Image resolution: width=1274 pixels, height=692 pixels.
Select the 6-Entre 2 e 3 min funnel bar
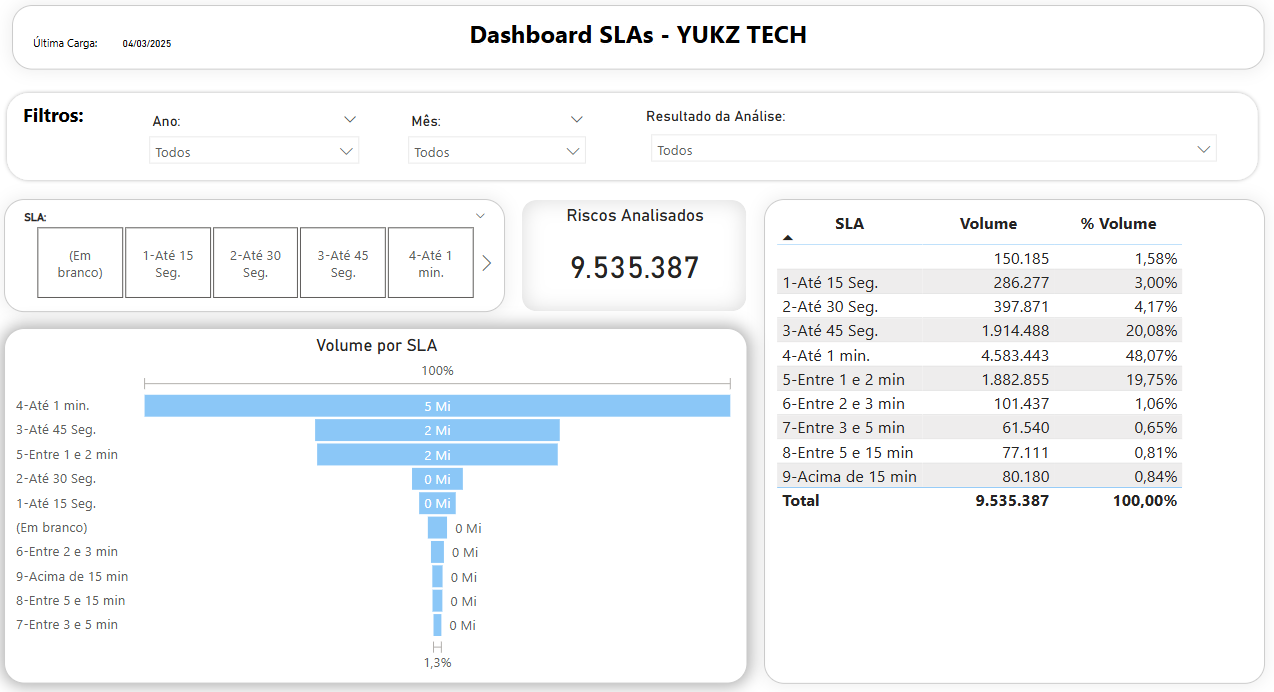click(x=437, y=552)
